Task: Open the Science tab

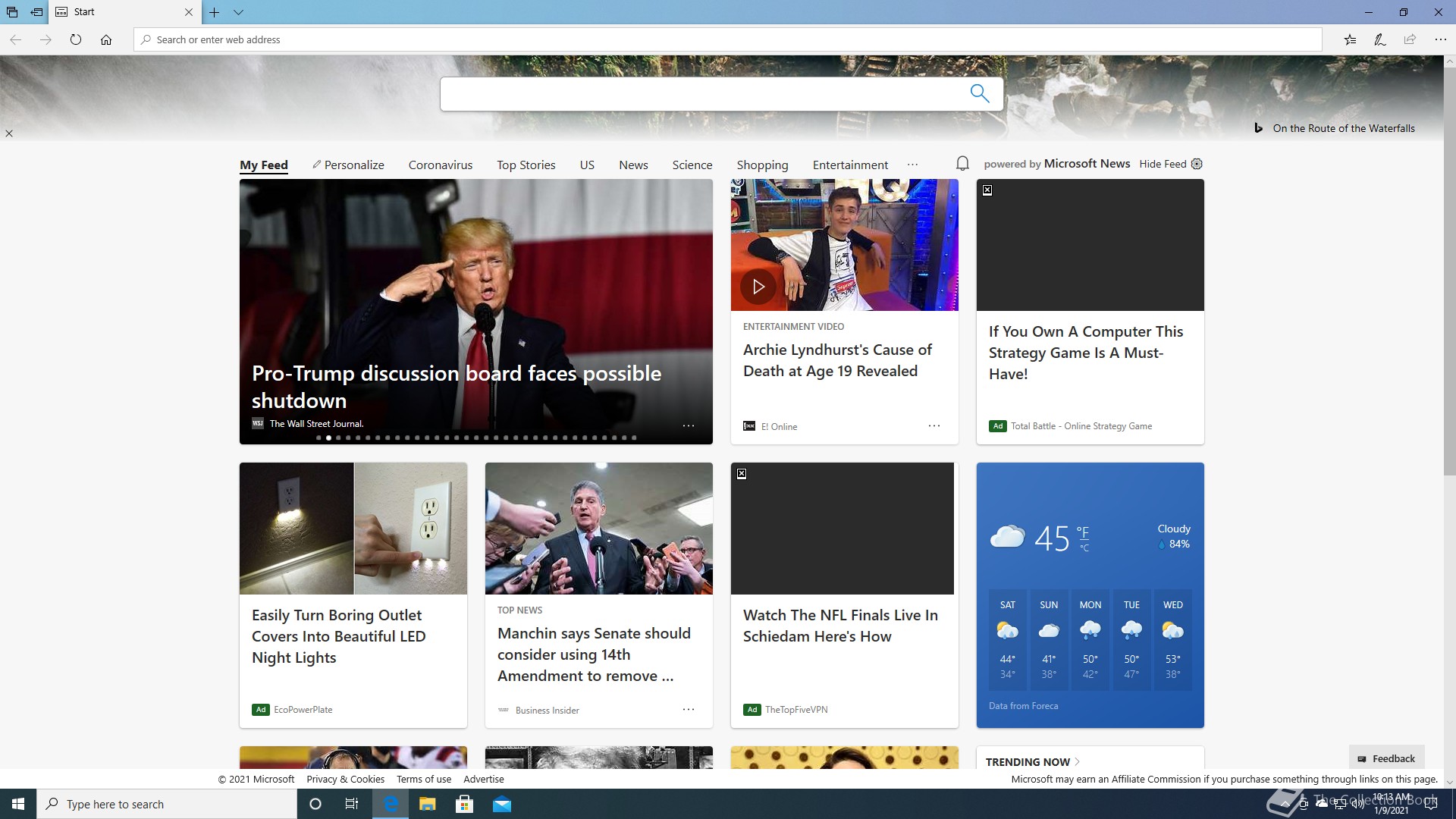Action: 692,165
